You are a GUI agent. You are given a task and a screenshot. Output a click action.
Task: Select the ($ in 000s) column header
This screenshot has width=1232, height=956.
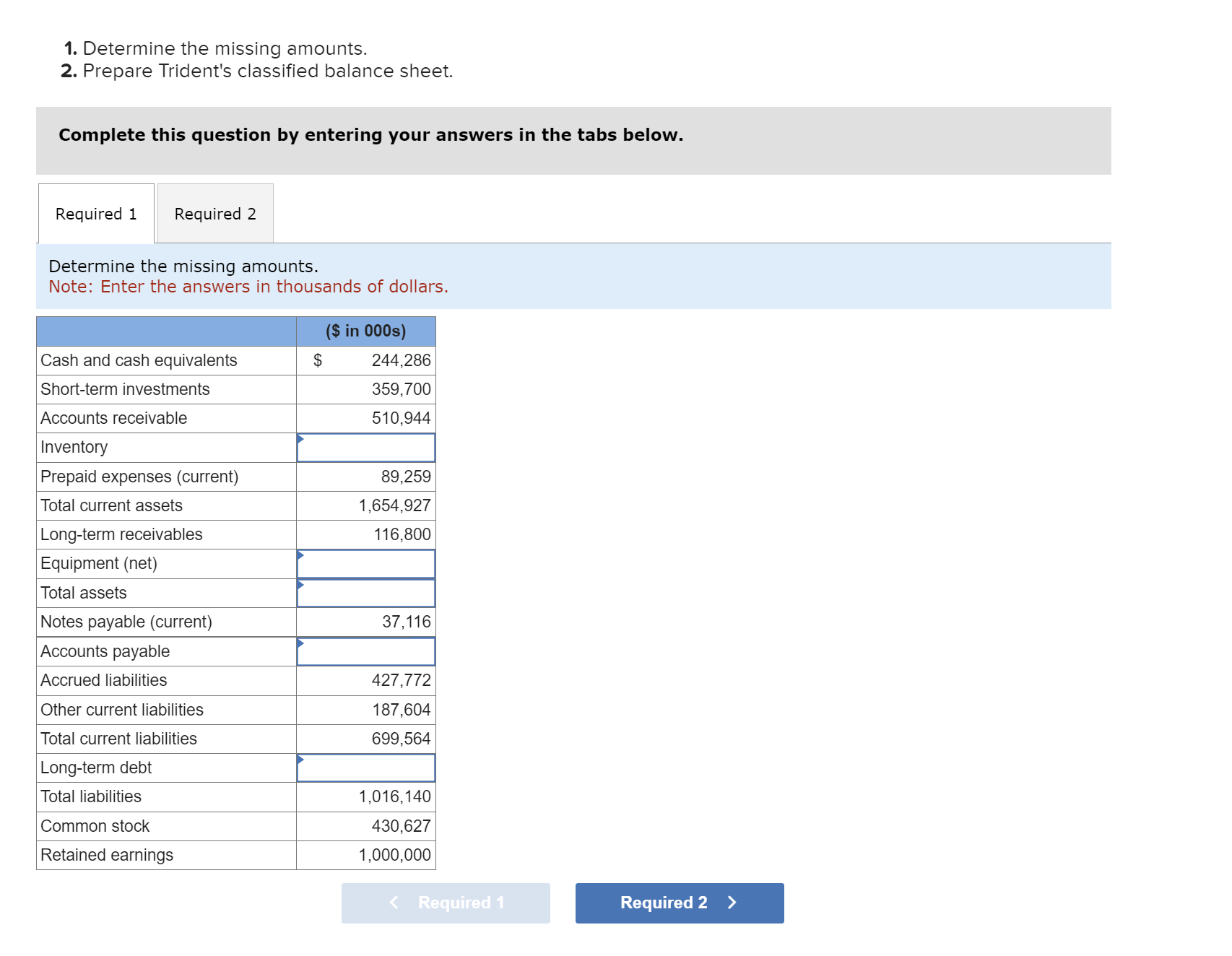pyautogui.click(x=365, y=331)
